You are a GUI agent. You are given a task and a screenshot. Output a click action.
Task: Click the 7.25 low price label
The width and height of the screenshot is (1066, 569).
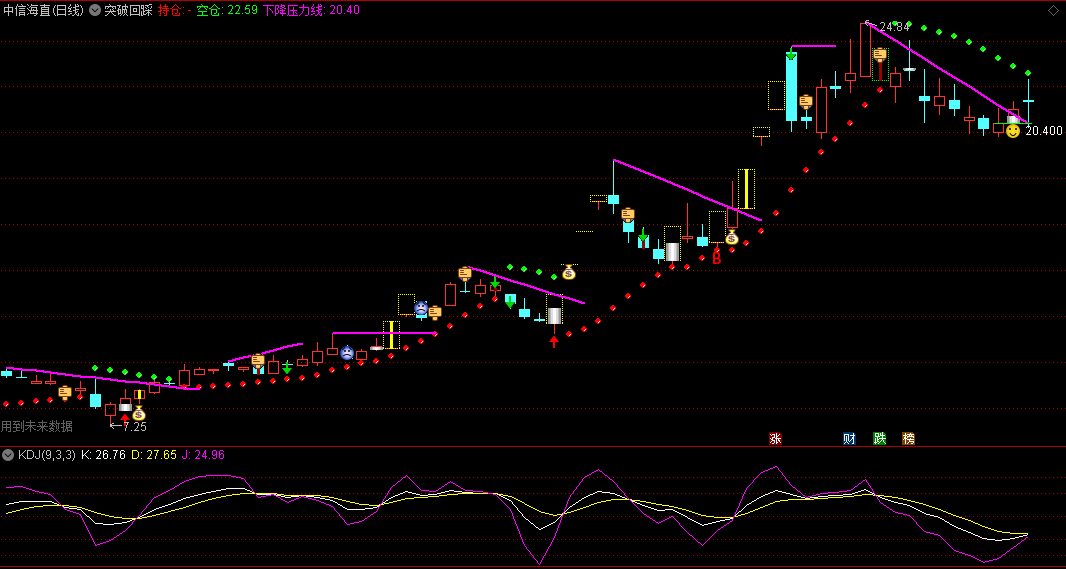pyautogui.click(x=135, y=427)
